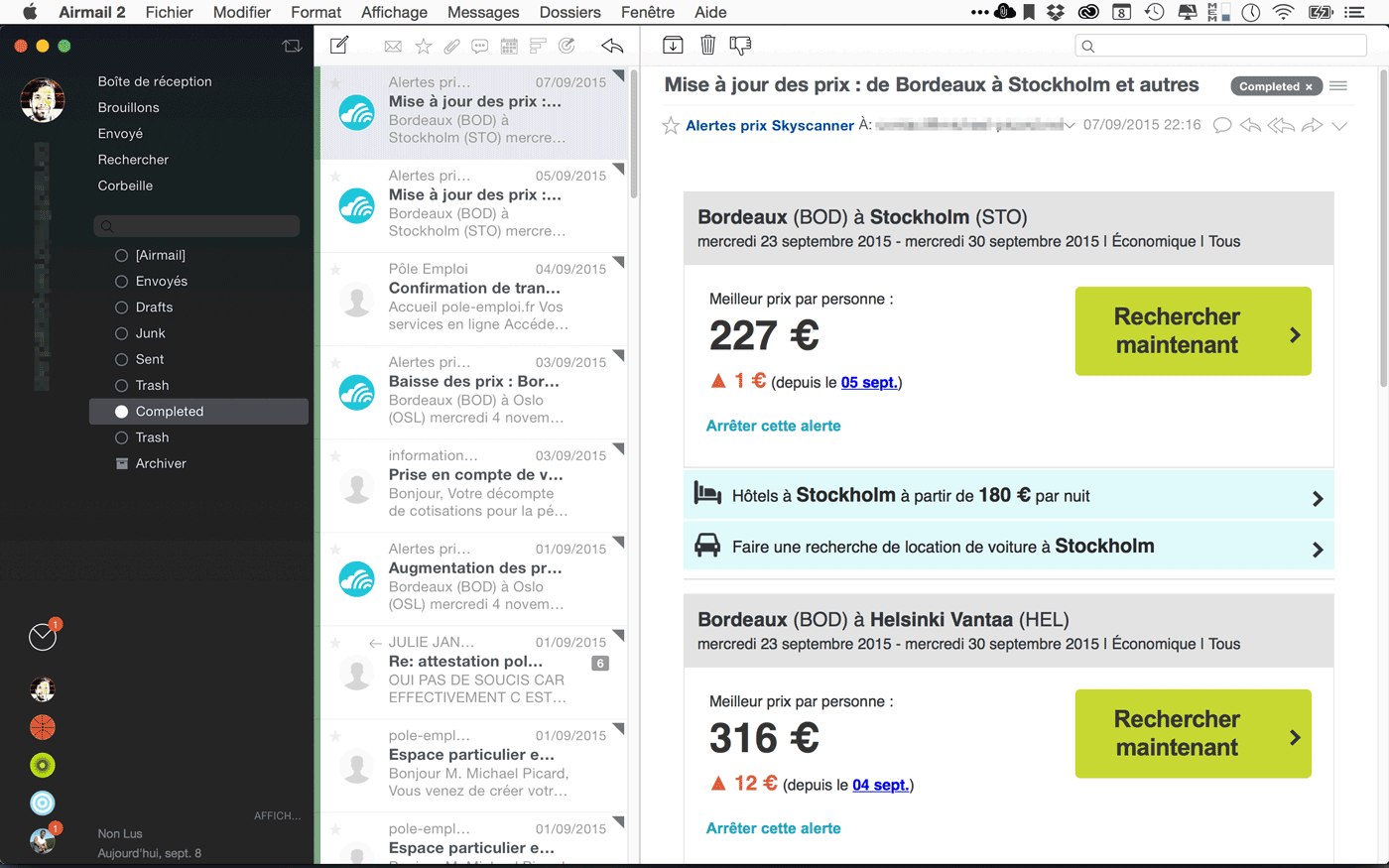This screenshot has width=1389, height=868.
Task: Open car rental search for Stockholm row
Action: point(1008,547)
